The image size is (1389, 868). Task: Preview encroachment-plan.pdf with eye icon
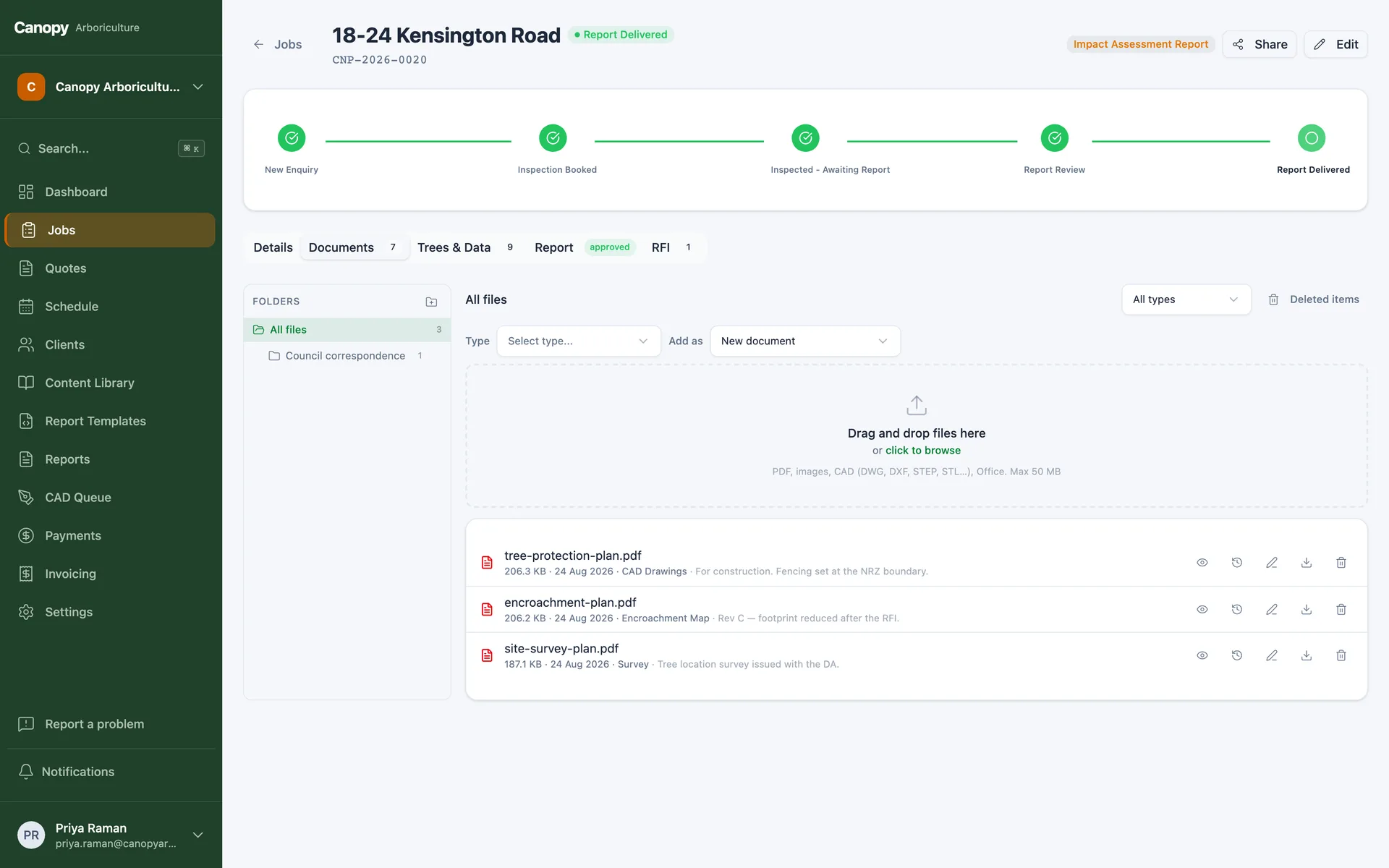click(x=1202, y=610)
